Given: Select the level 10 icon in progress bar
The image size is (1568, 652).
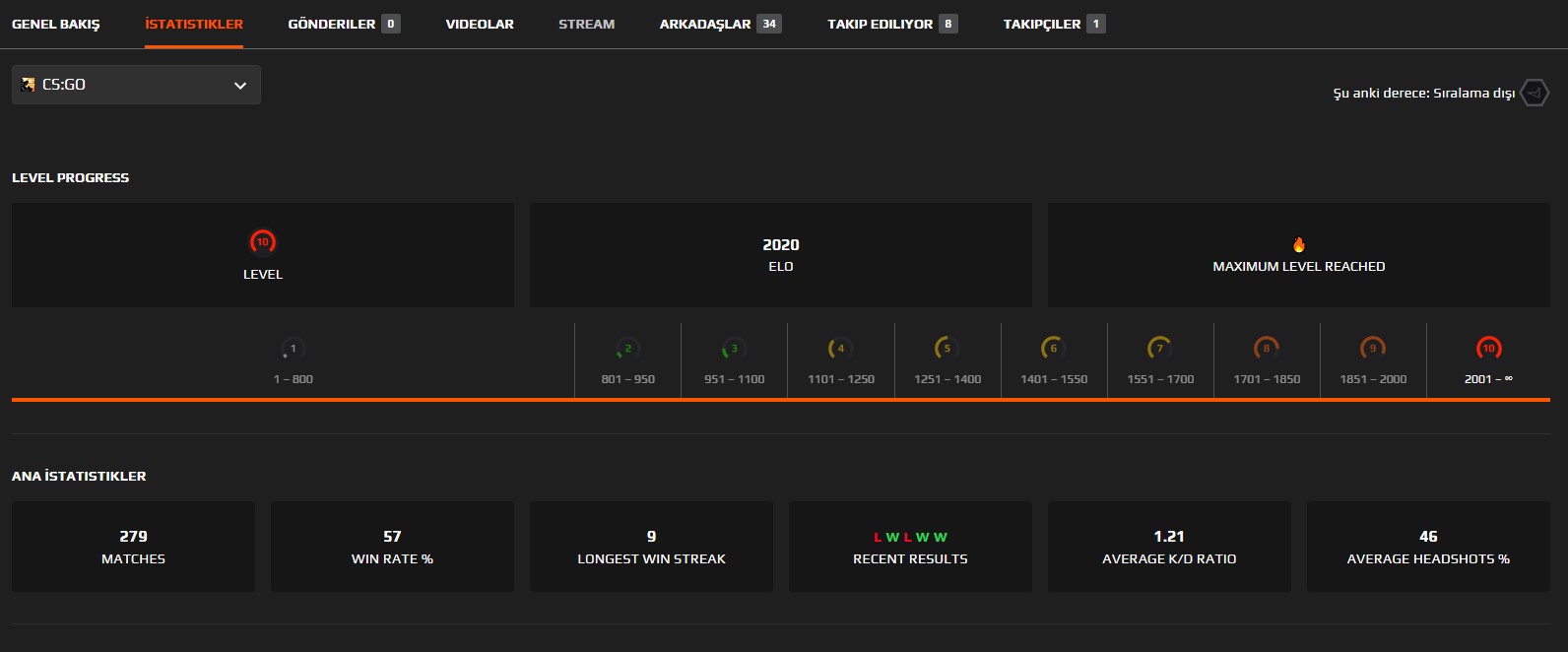Looking at the screenshot, I should tap(1488, 349).
